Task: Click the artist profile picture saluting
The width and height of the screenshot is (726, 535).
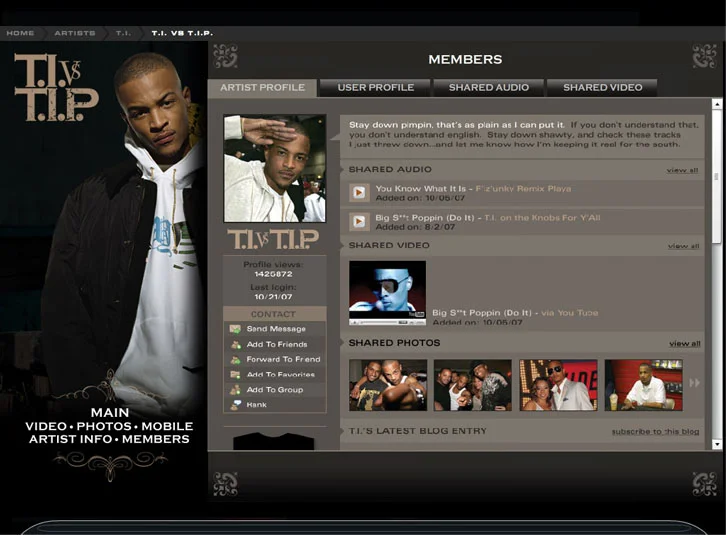Action: click(275, 169)
